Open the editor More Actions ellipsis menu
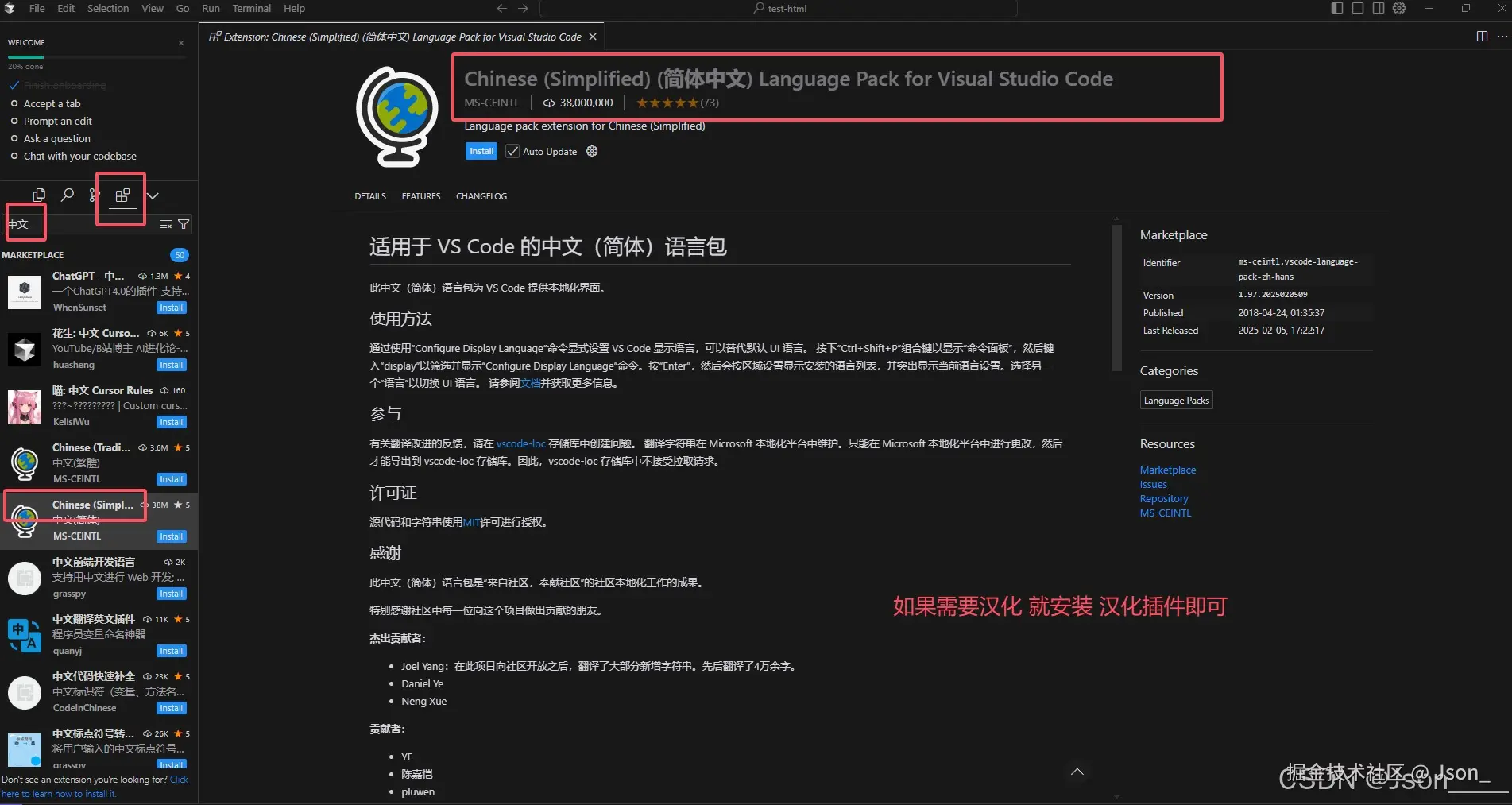Viewport: 1512px width, 805px height. coord(1502,37)
